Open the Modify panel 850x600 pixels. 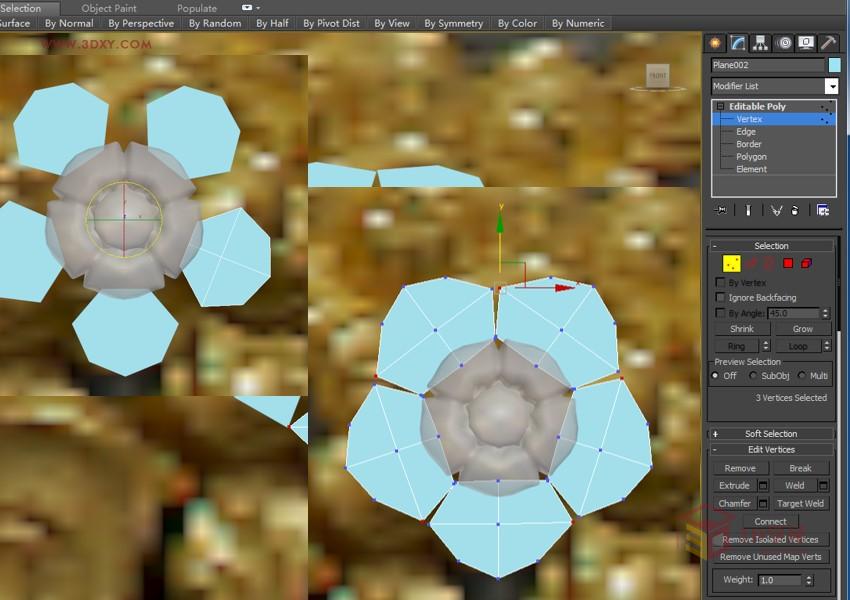(x=737, y=42)
